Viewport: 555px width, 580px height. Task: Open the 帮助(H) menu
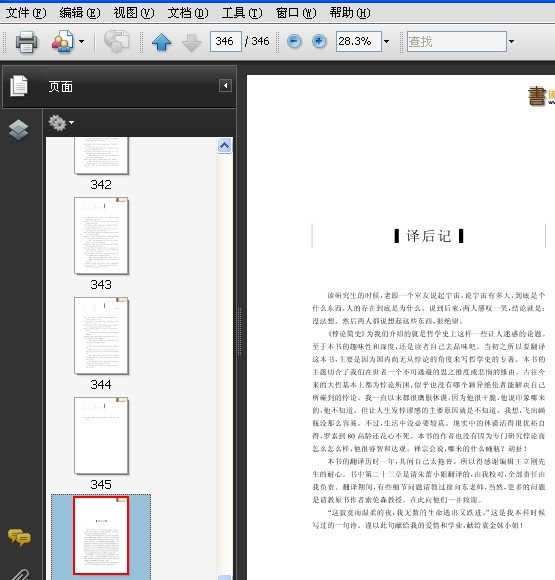point(350,13)
